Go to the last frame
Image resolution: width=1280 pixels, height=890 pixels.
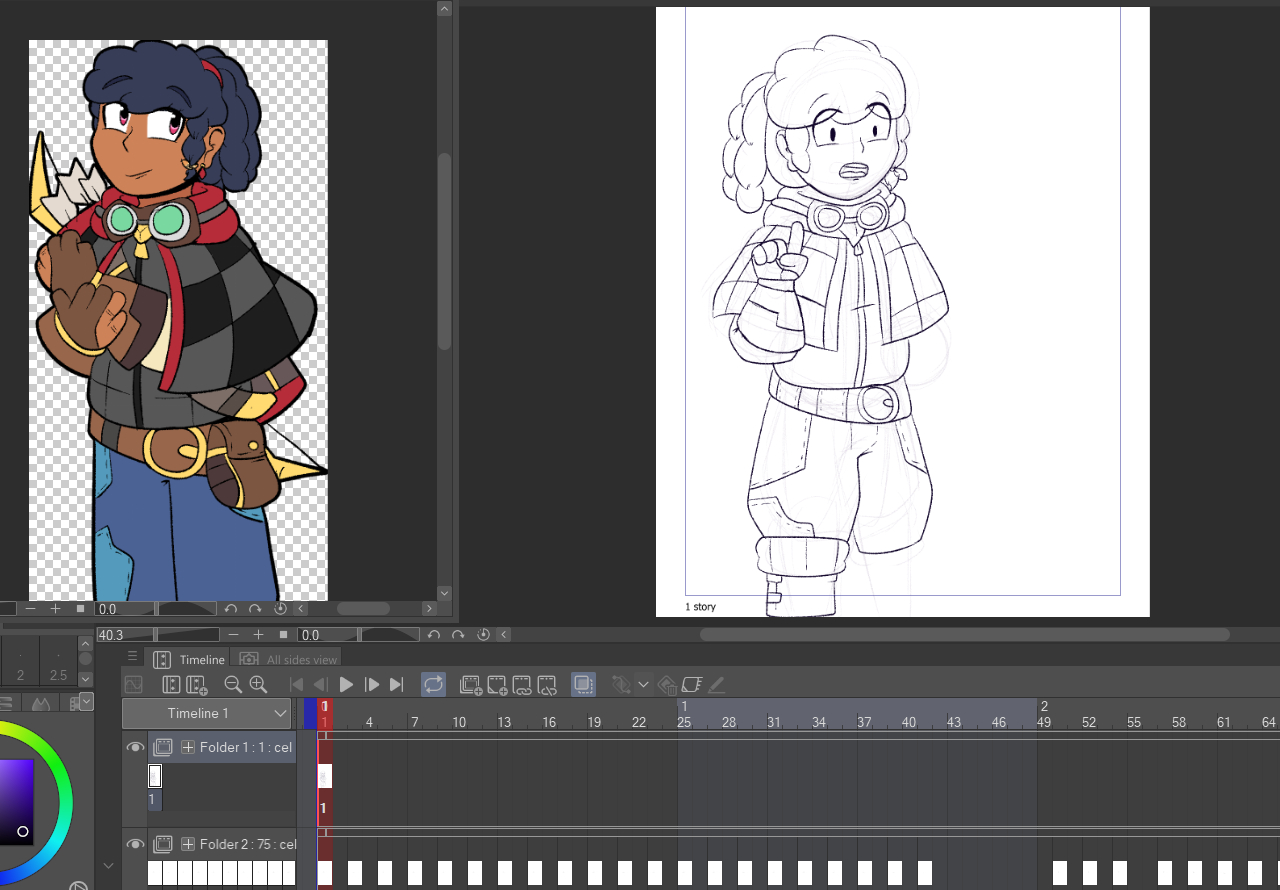(x=397, y=685)
